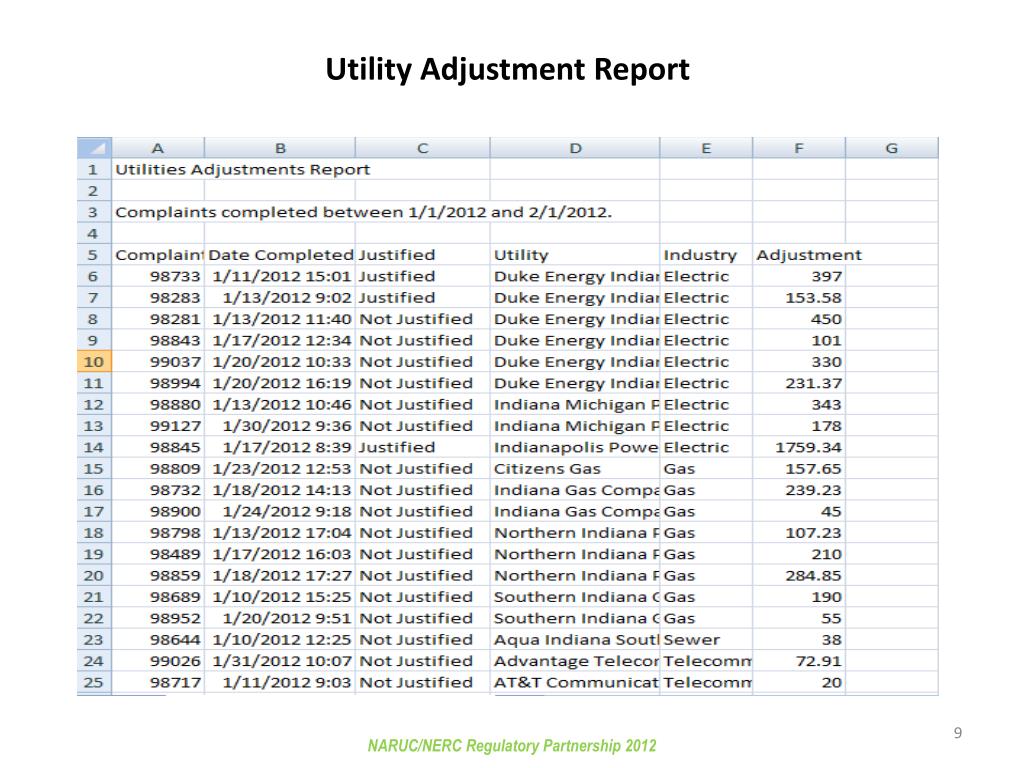
Task: Select column B header
Action: tap(280, 148)
